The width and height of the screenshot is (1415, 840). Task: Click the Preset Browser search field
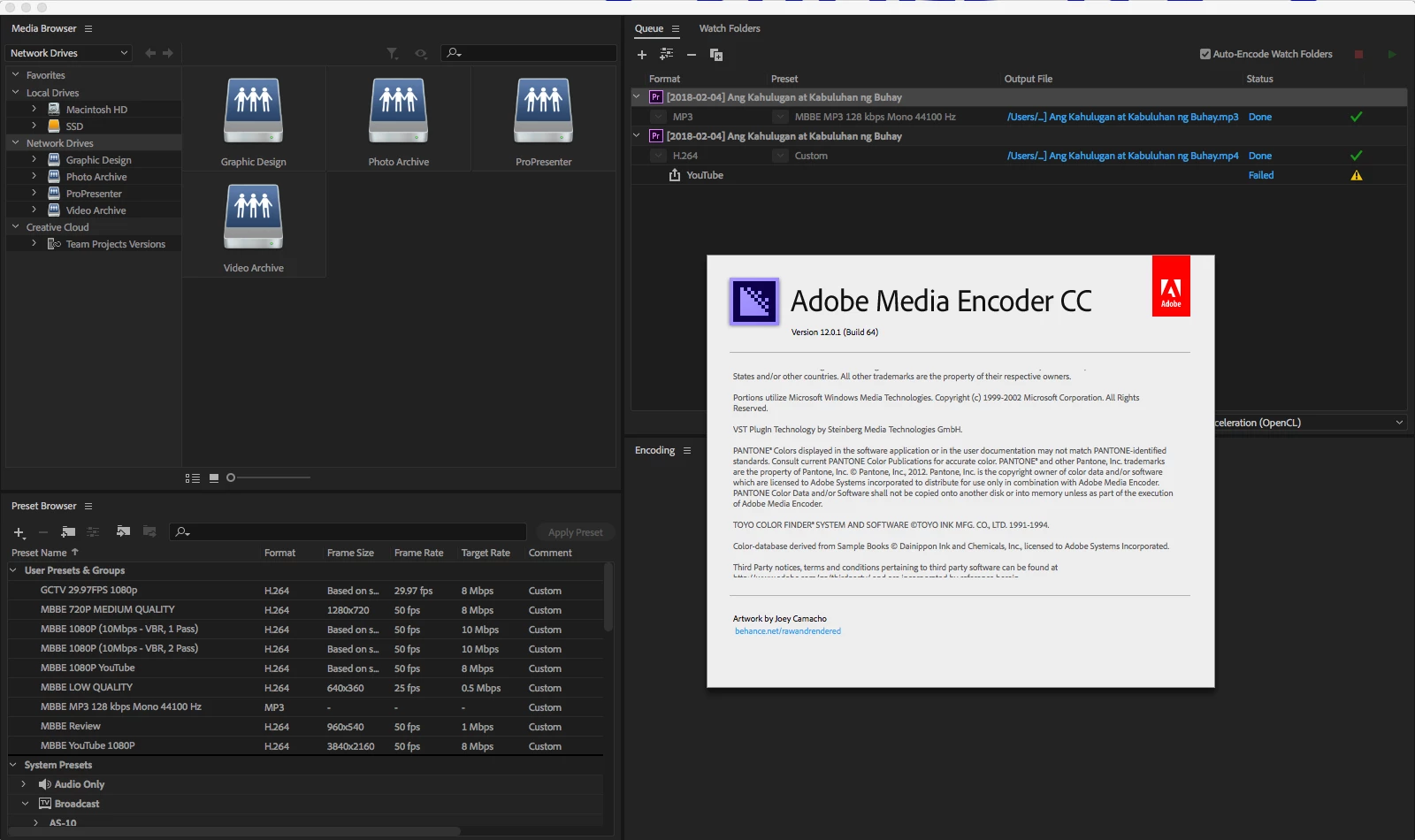(348, 532)
